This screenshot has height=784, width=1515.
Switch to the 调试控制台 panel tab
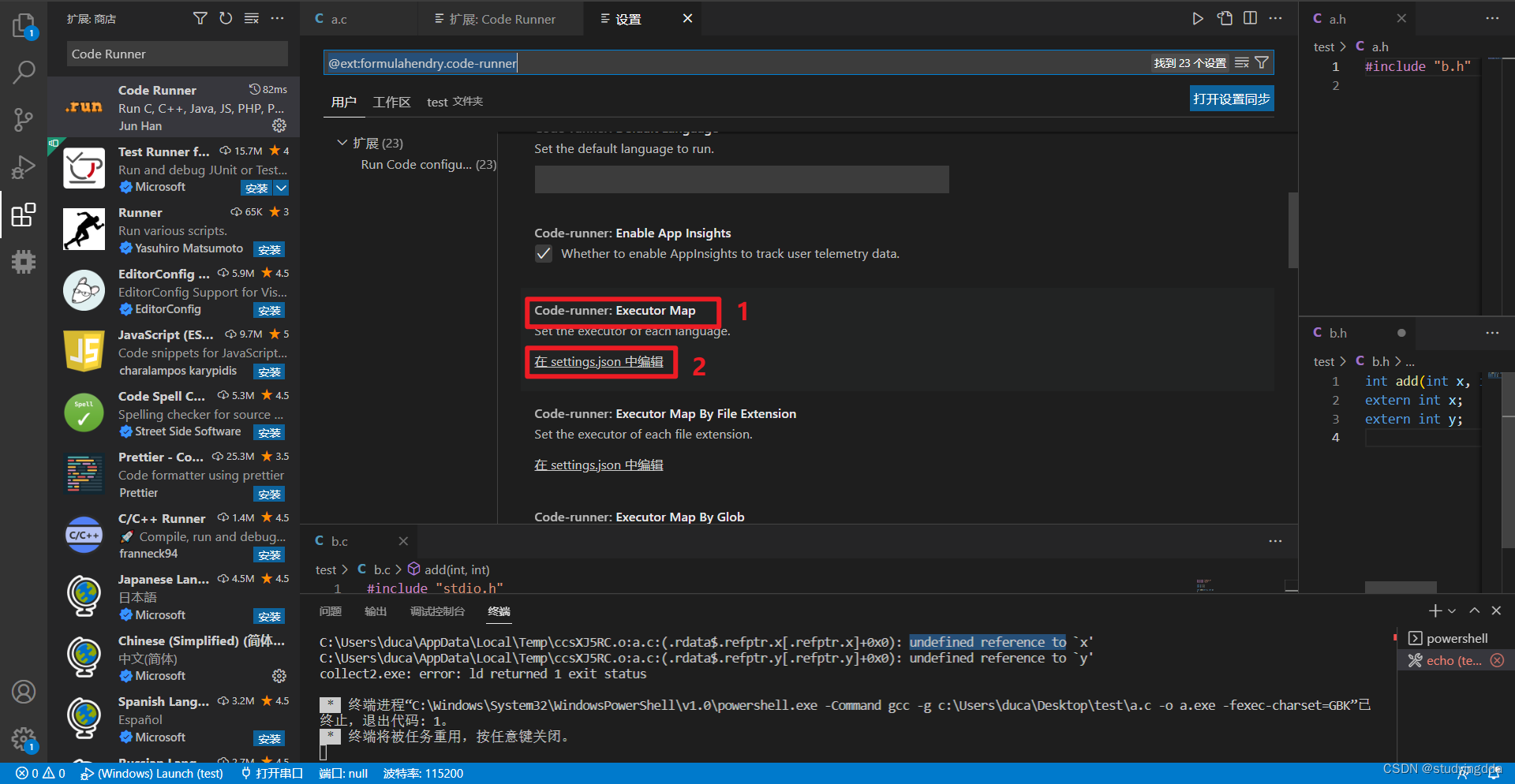click(437, 611)
